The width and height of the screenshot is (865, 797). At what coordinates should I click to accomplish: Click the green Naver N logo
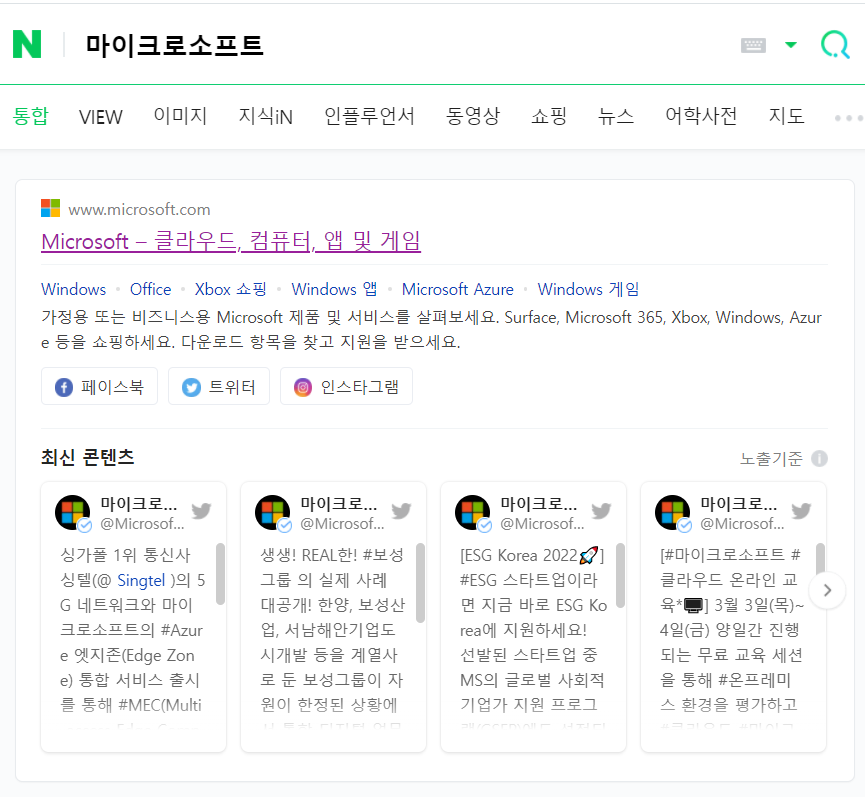[27, 44]
